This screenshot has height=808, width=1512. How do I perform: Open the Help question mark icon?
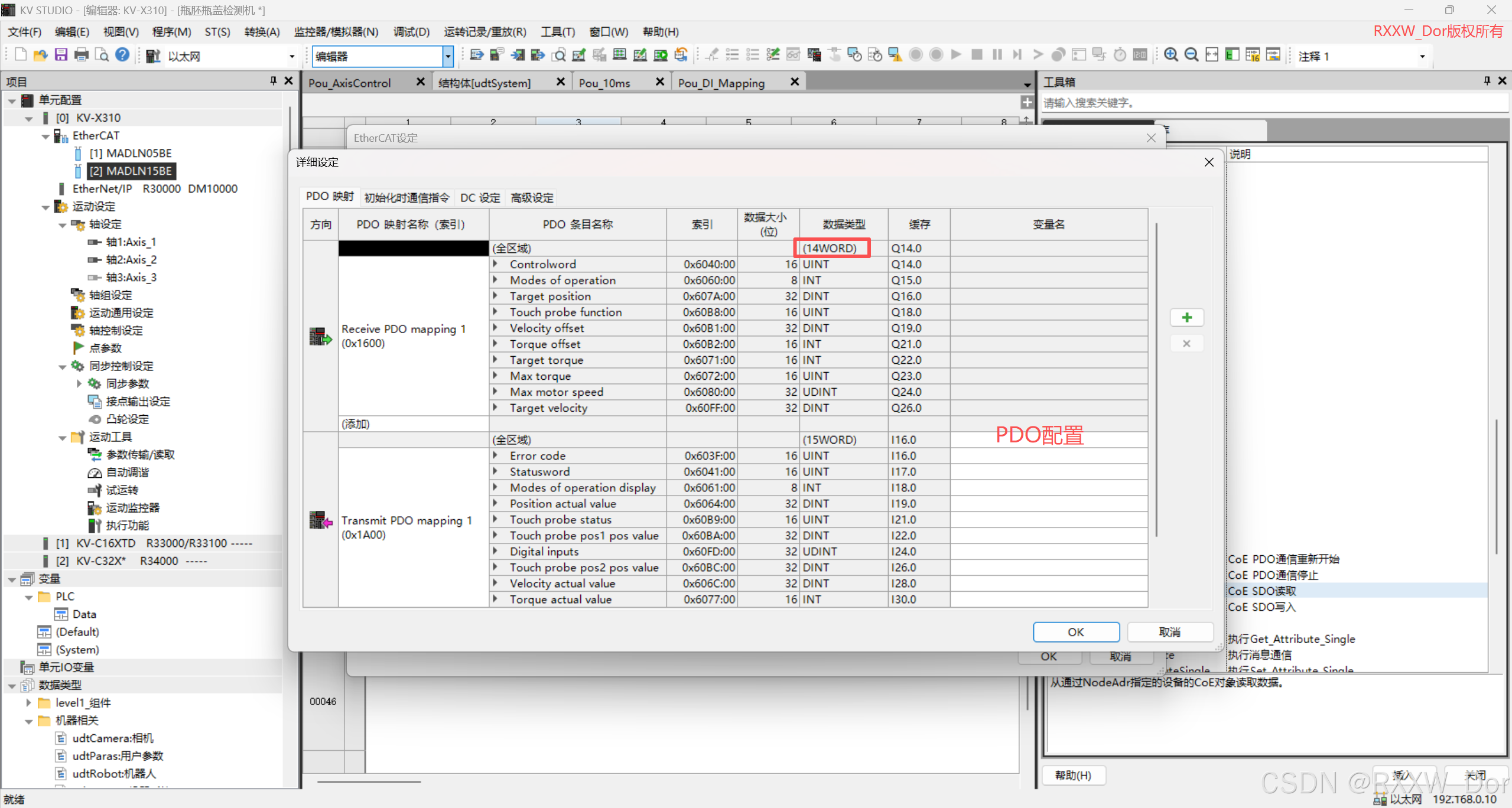point(122,56)
